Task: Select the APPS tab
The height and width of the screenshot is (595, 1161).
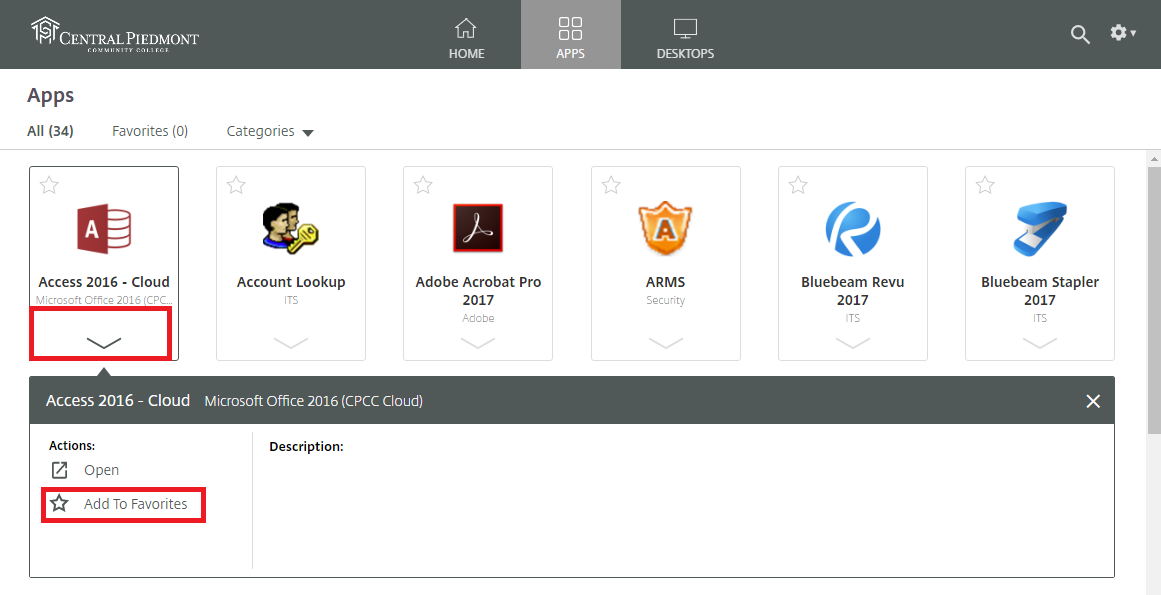Action: tap(571, 35)
